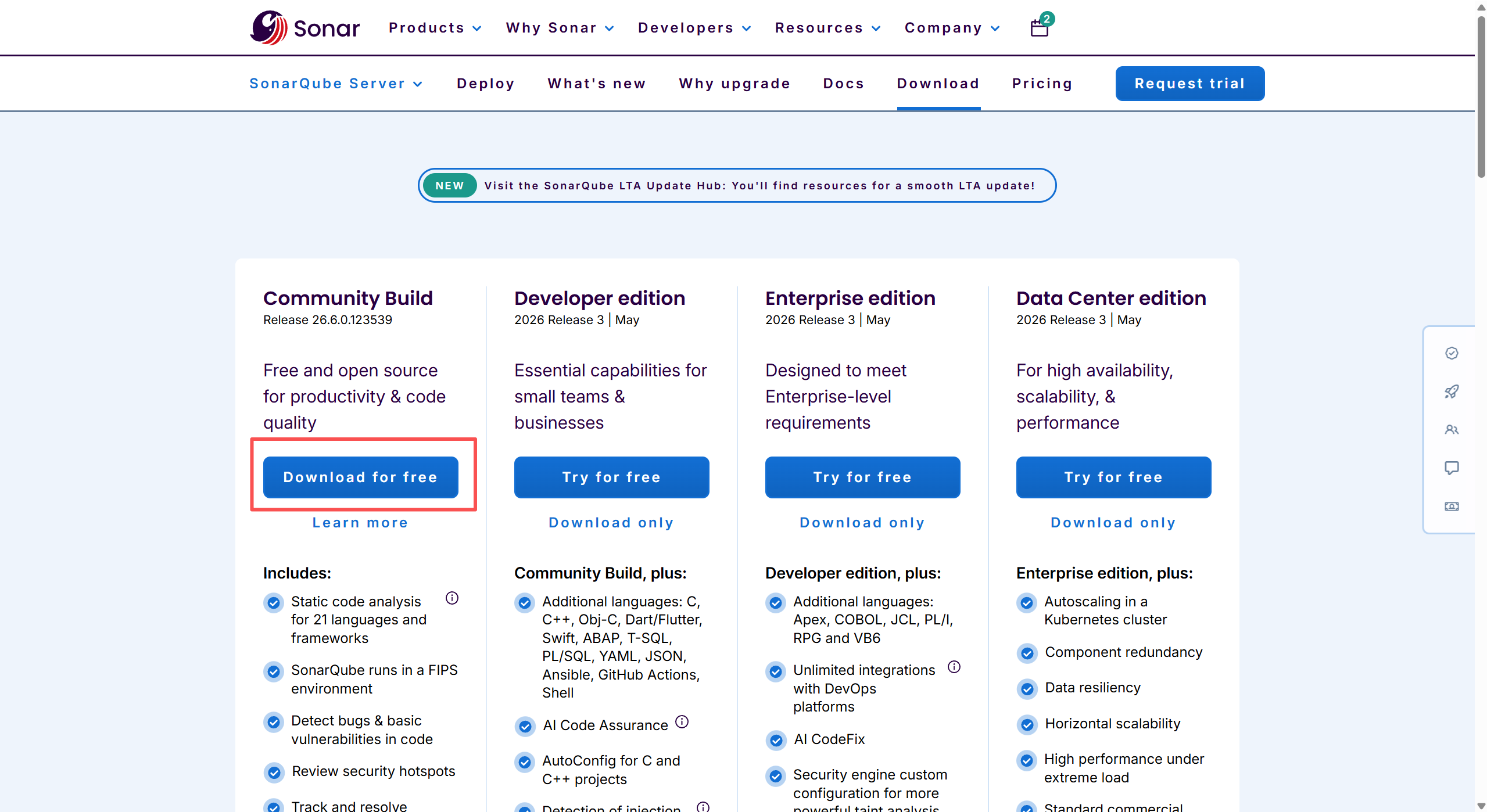Image resolution: width=1487 pixels, height=812 pixels.
Task: Click the Community Build, plus: heading
Action: pyautogui.click(x=600, y=573)
